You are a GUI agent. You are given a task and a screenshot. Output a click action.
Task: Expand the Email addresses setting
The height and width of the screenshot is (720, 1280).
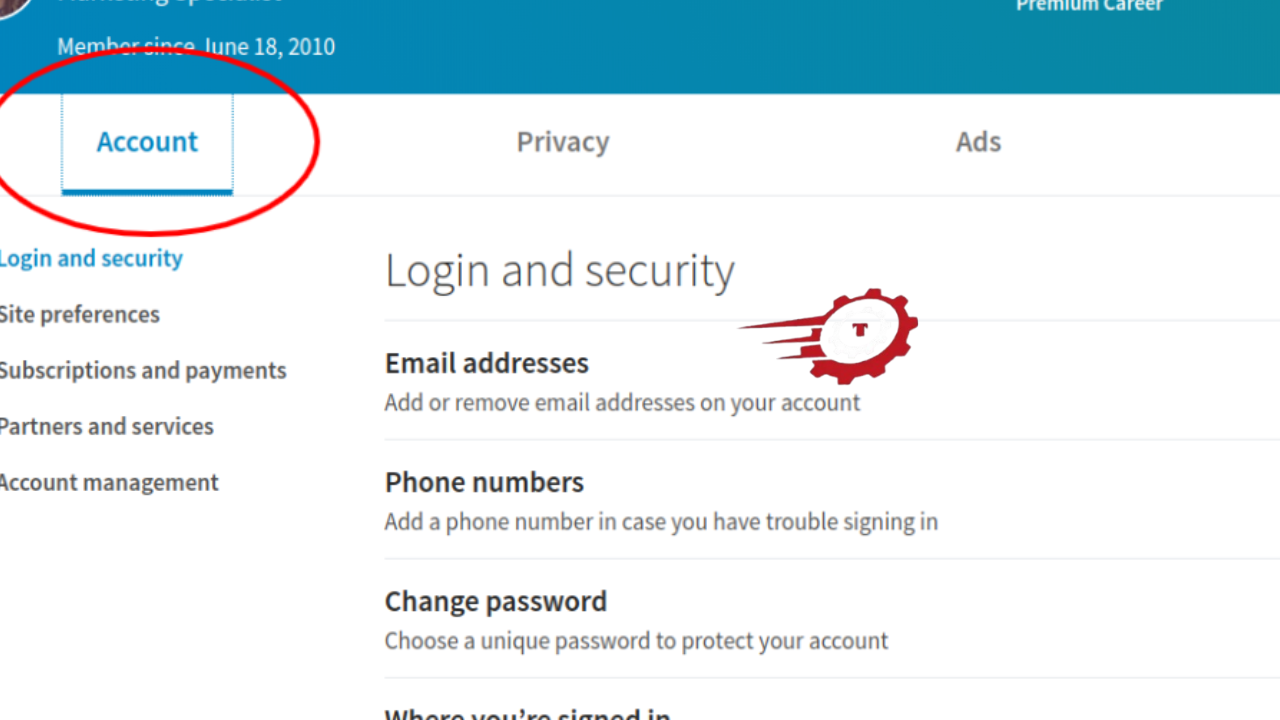(487, 363)
